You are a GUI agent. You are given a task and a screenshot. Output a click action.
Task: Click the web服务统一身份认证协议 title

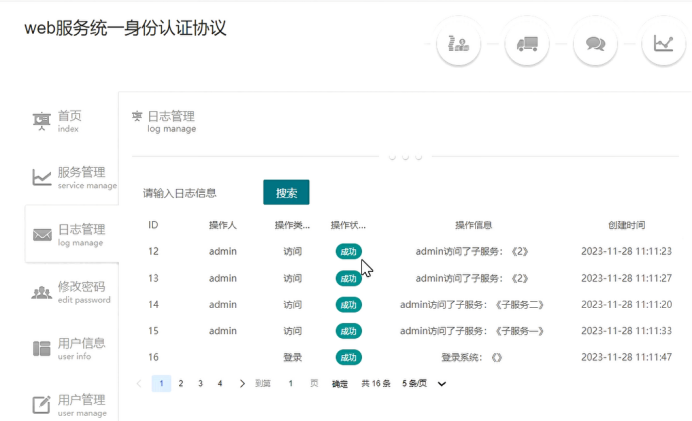(125, 28)
